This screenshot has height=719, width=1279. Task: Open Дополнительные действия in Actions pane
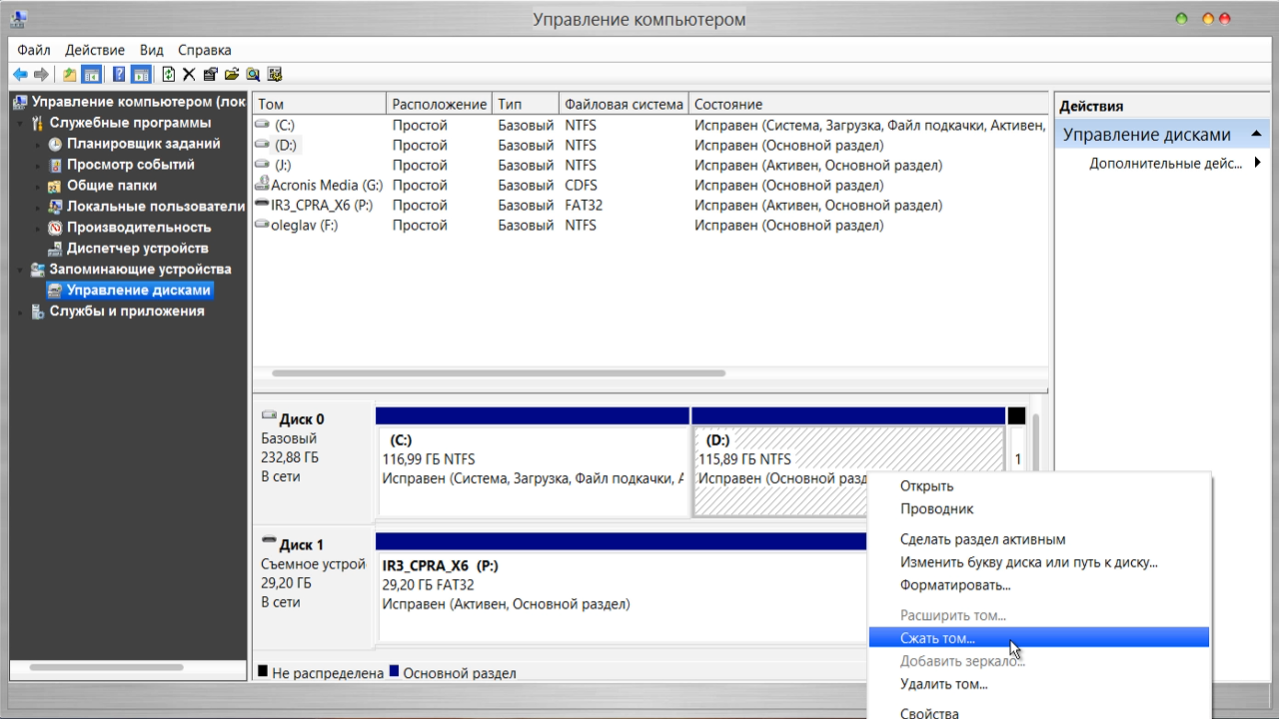[x=1165, y=163]
